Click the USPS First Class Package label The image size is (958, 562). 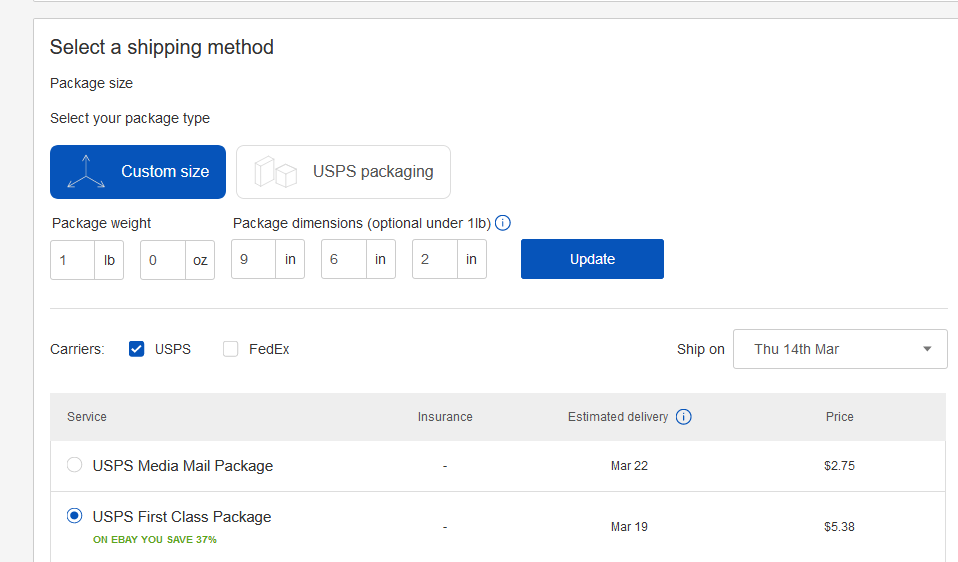point(182,517)
